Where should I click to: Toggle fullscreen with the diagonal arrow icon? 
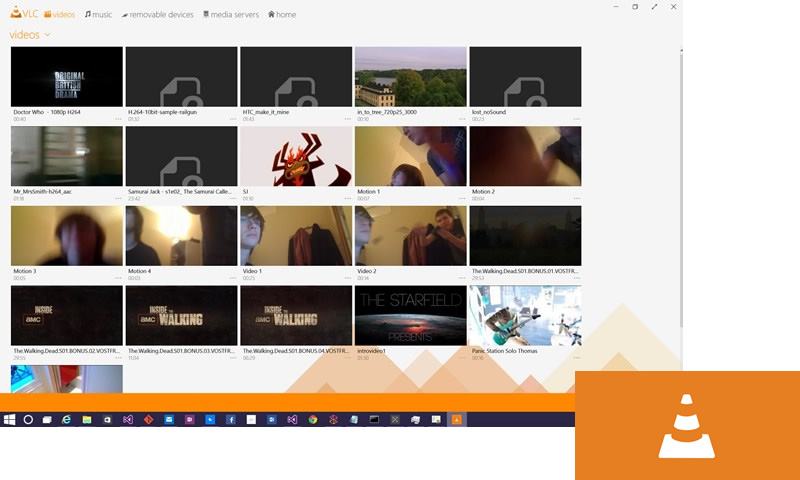tap(654, 7)
